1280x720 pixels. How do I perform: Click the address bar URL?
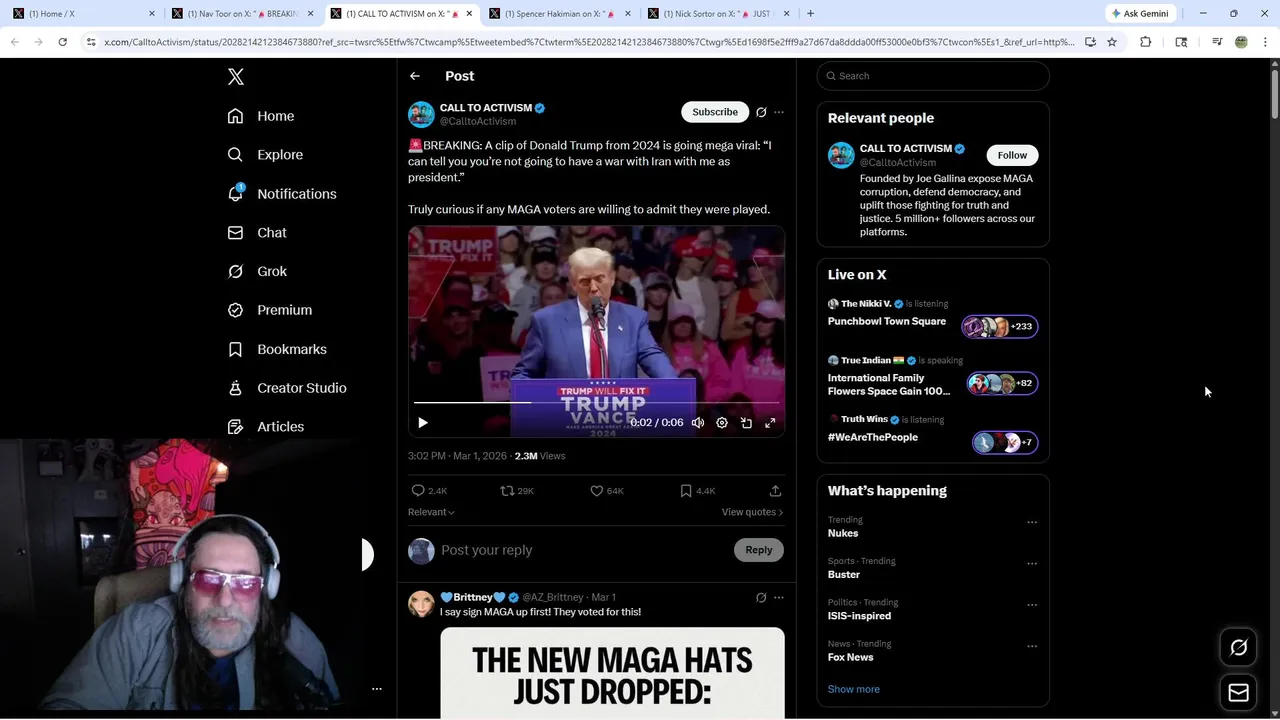(x=588, y=42)
